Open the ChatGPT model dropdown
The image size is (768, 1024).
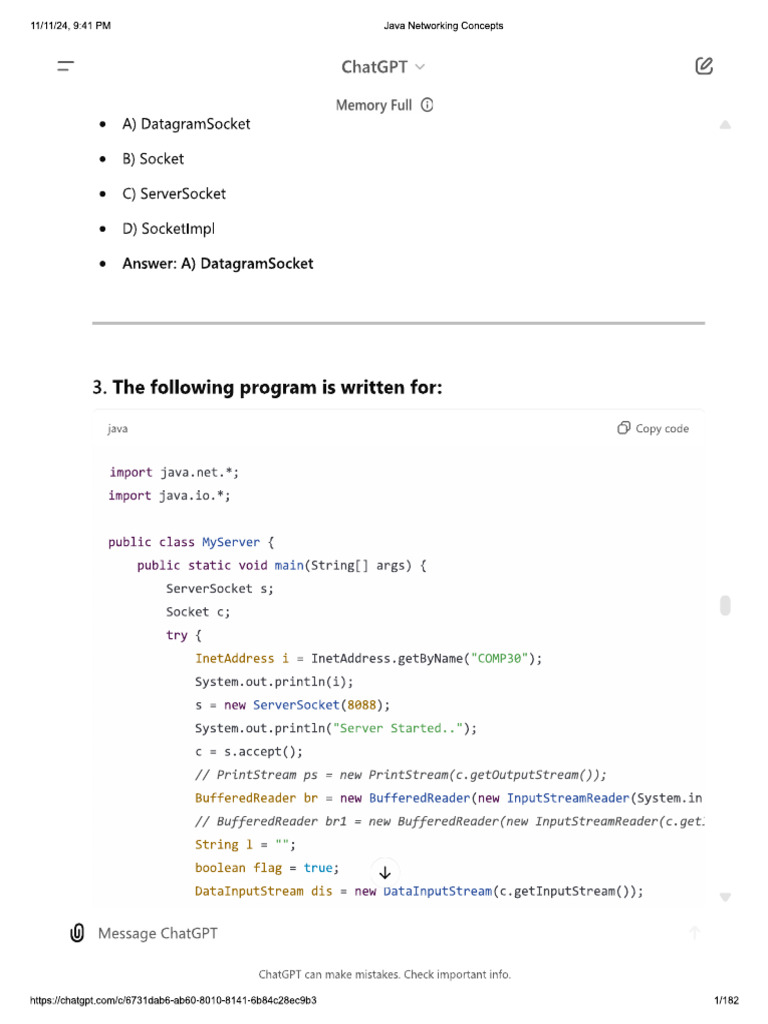pos(374,67)
